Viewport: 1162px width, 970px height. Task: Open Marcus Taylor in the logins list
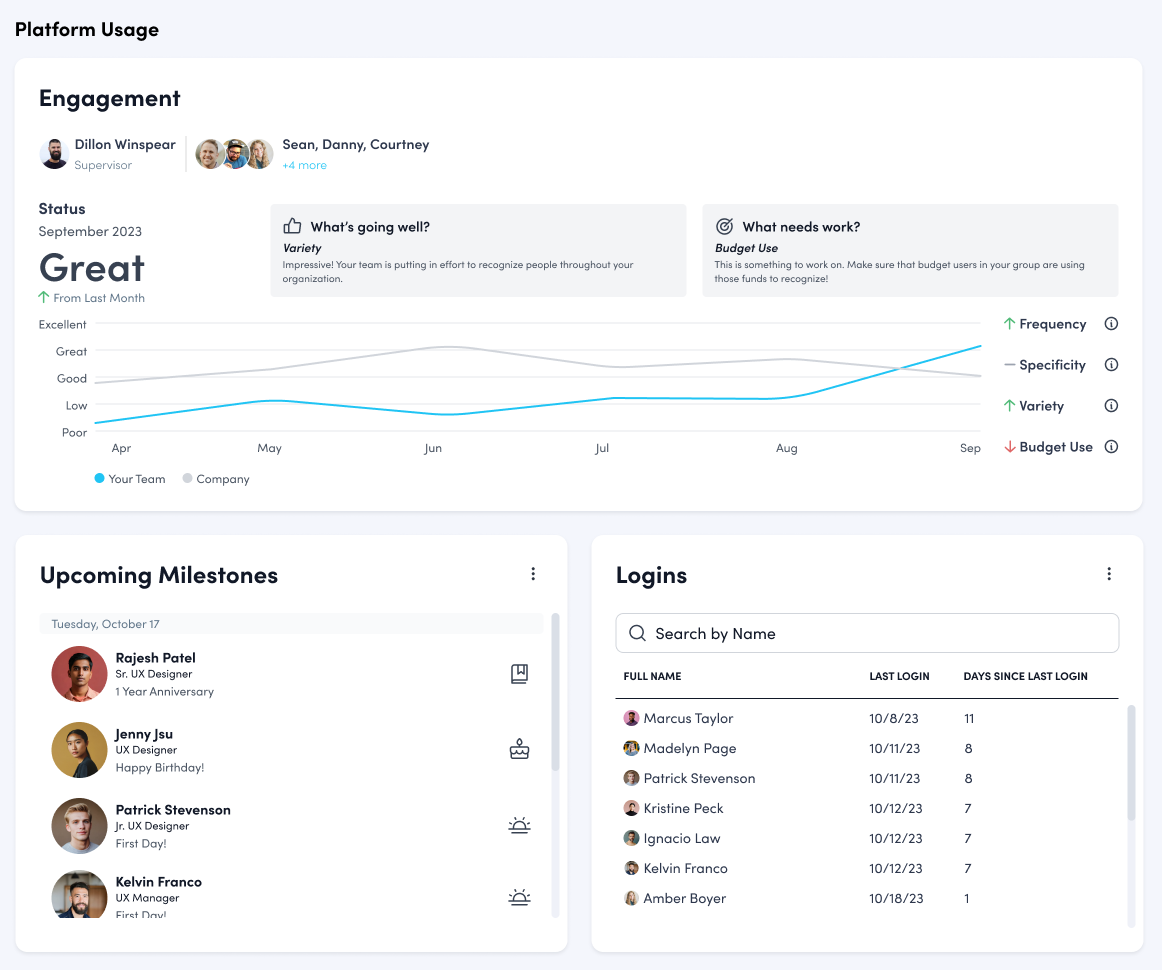pyautogui.click(x=688, y=718)
